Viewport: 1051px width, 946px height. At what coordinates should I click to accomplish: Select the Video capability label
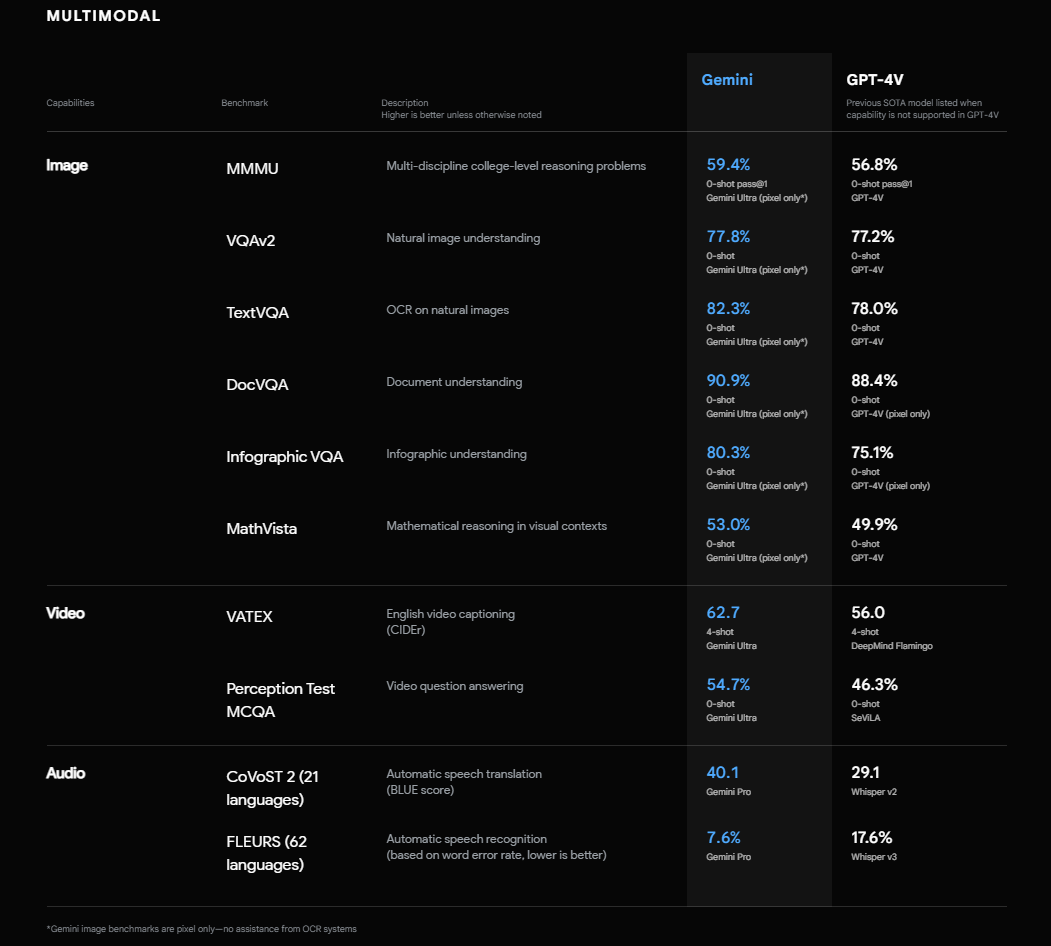click(66, 613)
